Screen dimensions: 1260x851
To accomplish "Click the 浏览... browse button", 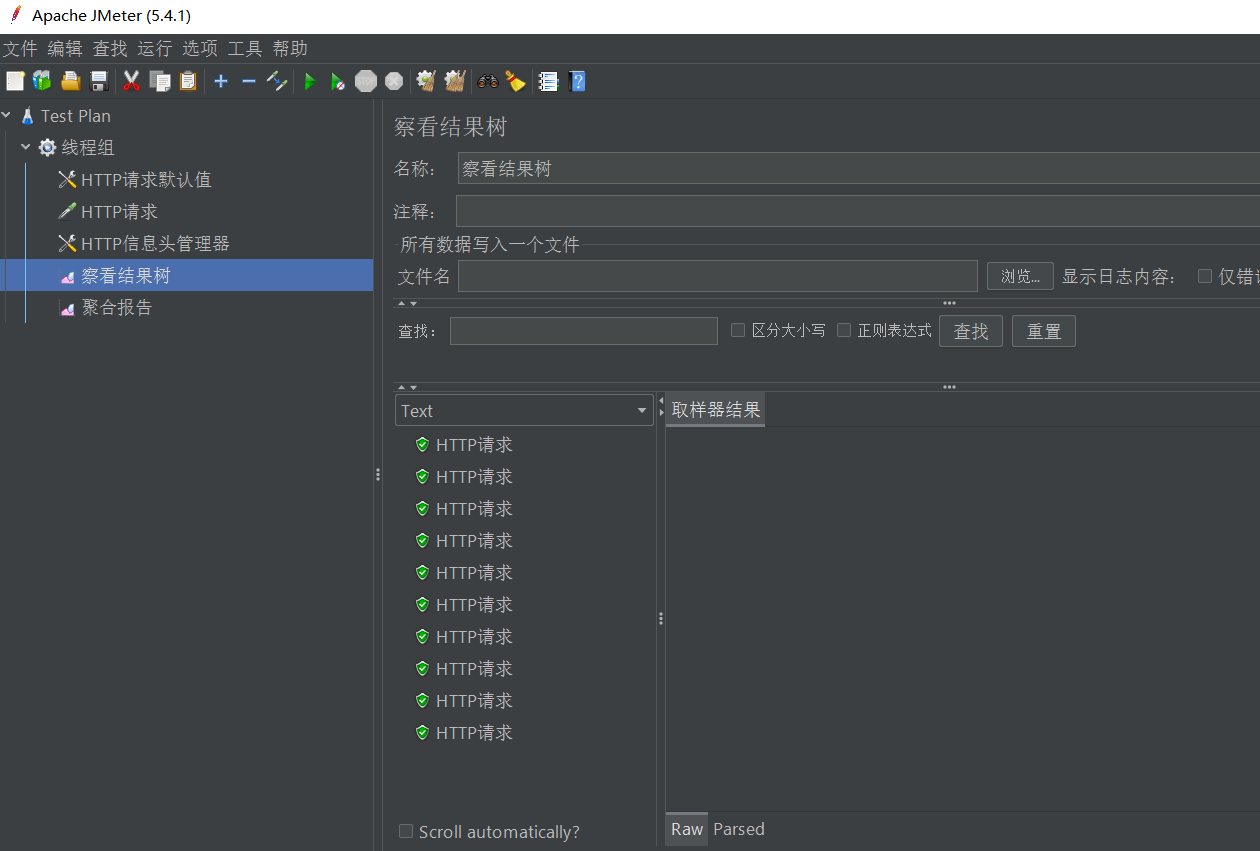I will (x=1020, y=277).
